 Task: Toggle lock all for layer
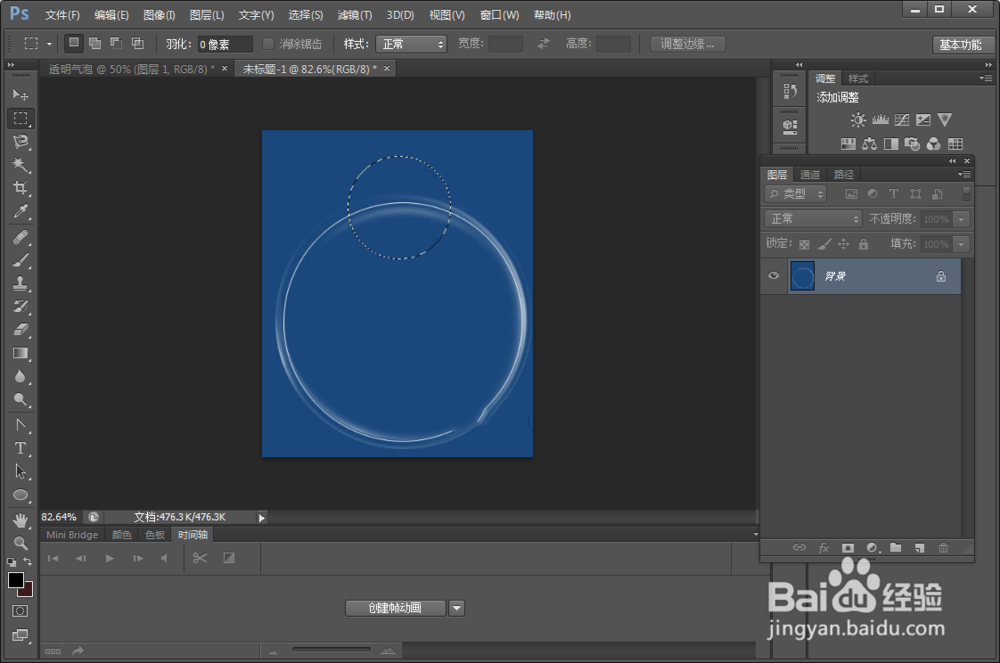tap(864, 244)
